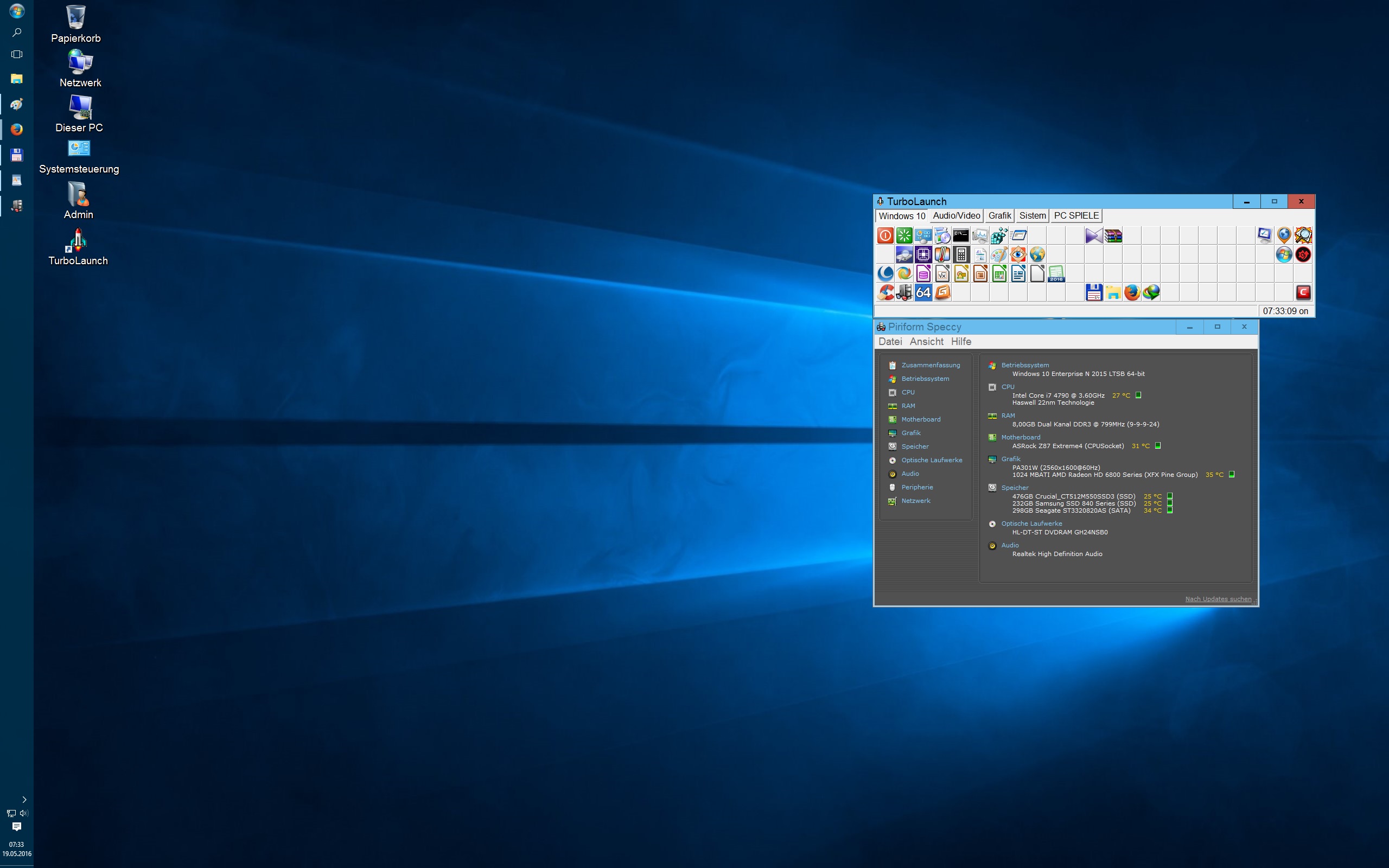
Task: Open the paint palette icon in TurboLaunch
Action: 999,254
